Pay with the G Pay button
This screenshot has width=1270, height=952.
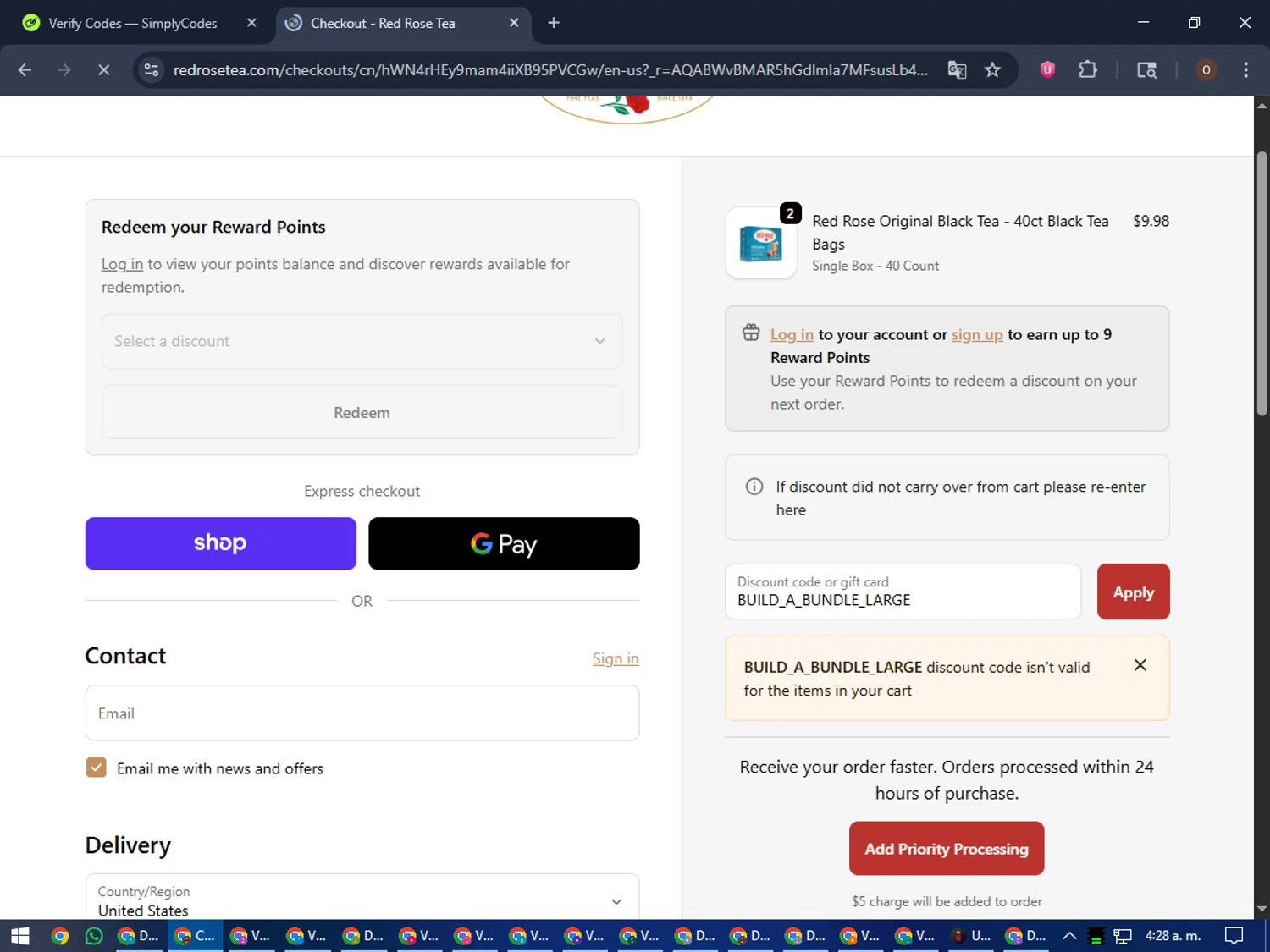(x=504, y=543)
